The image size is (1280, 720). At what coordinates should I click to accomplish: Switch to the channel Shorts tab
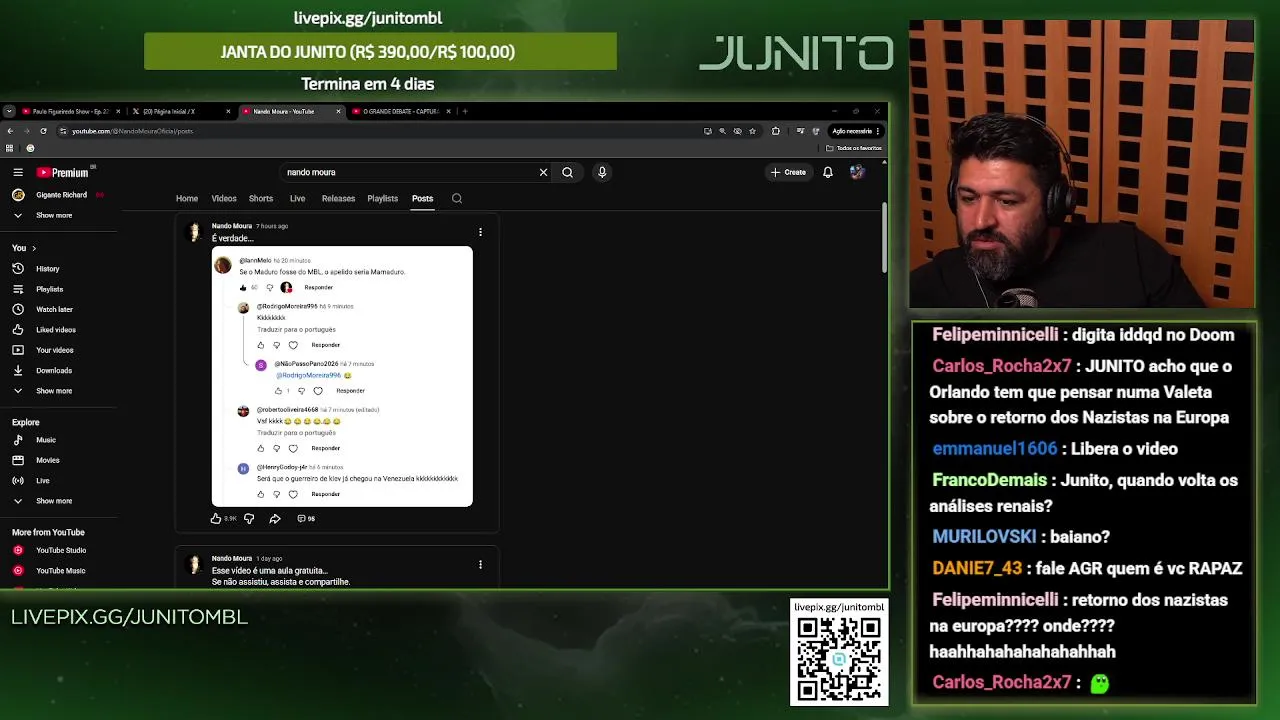[261, 198]
